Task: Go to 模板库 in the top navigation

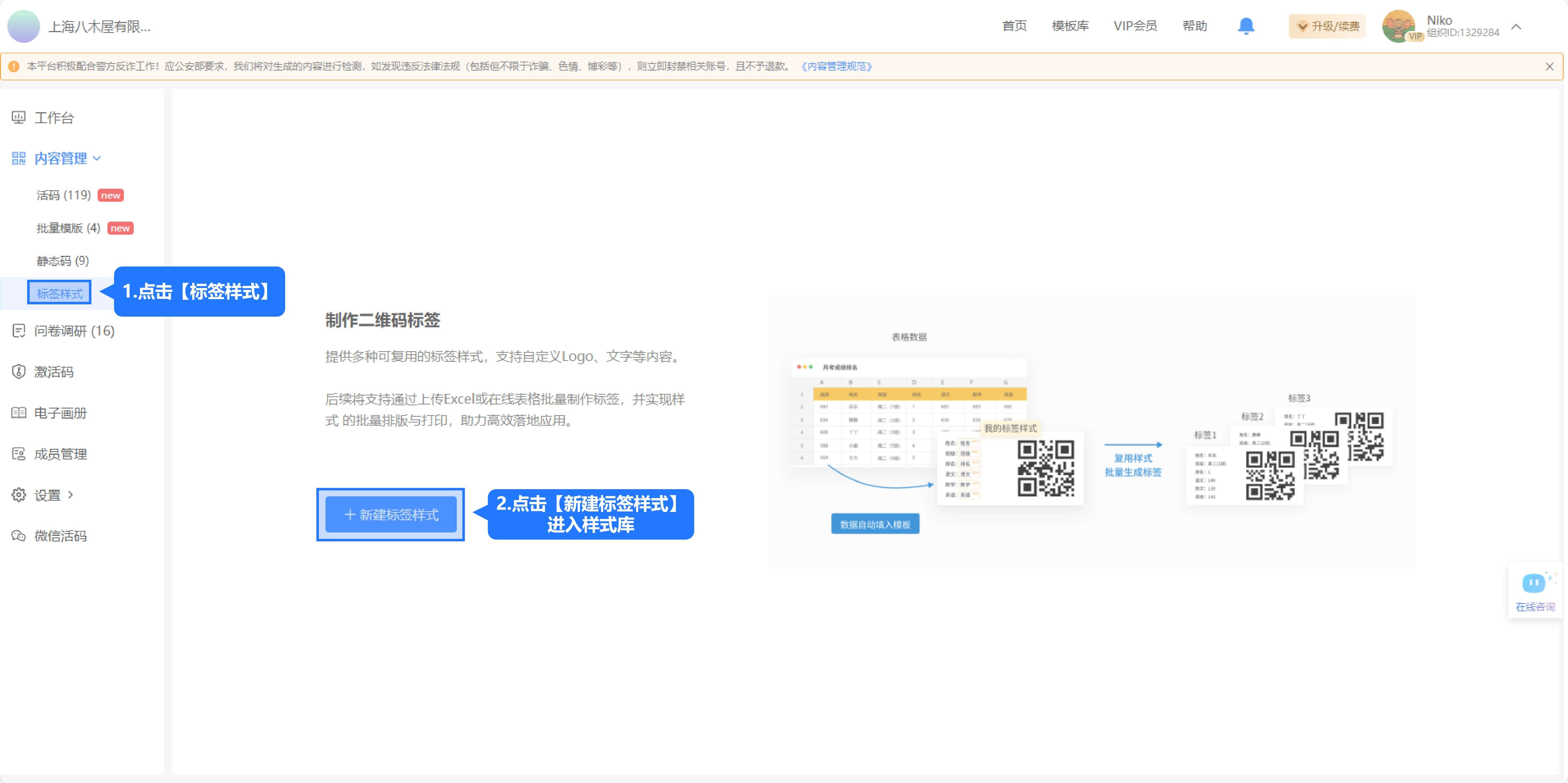Action: [x=1070, y=25]
